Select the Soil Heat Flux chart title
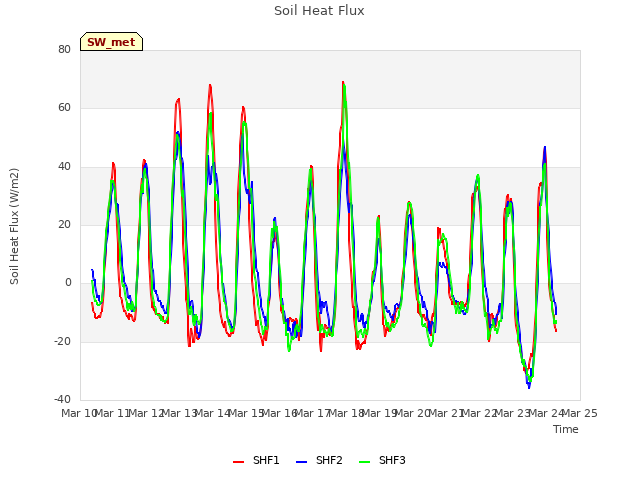The height and width of the screenshot is (480, 640). coord(319,11)
